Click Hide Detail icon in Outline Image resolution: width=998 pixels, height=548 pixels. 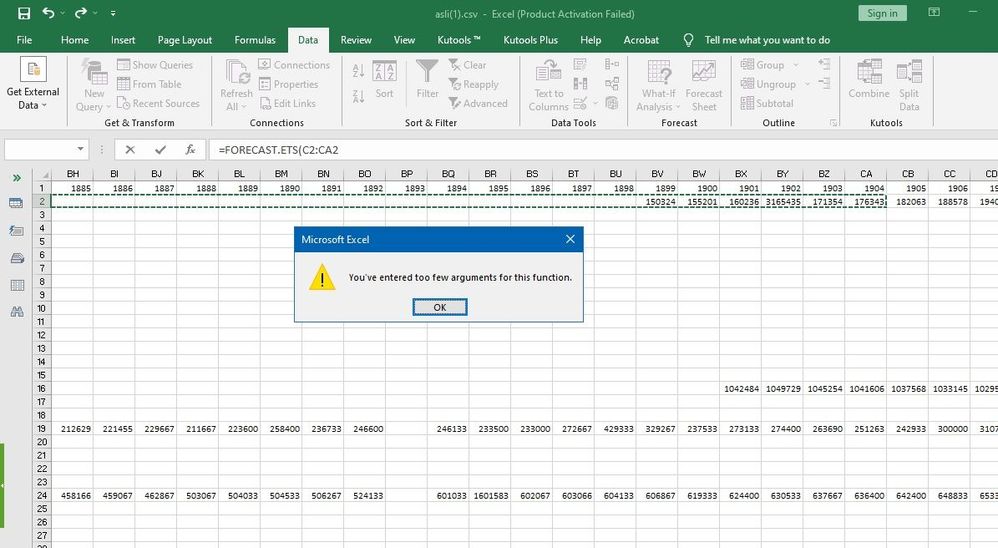[x=824, y=83]
